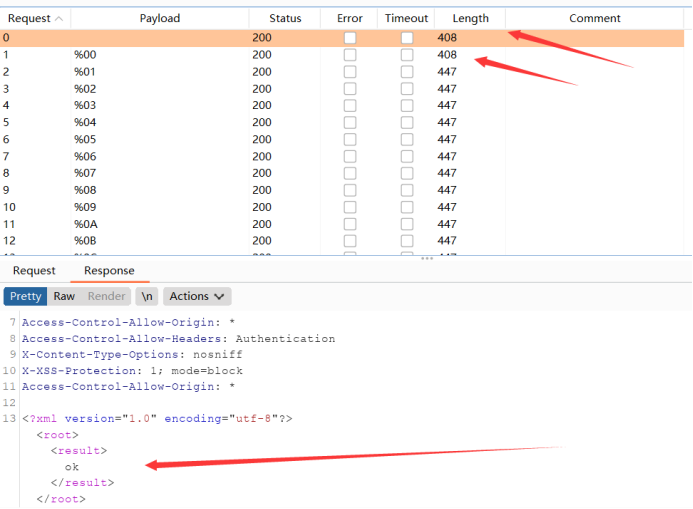693x509 pixels.
Task: Tick the Error checkbox for payload %05
Action: click(349, 139)
